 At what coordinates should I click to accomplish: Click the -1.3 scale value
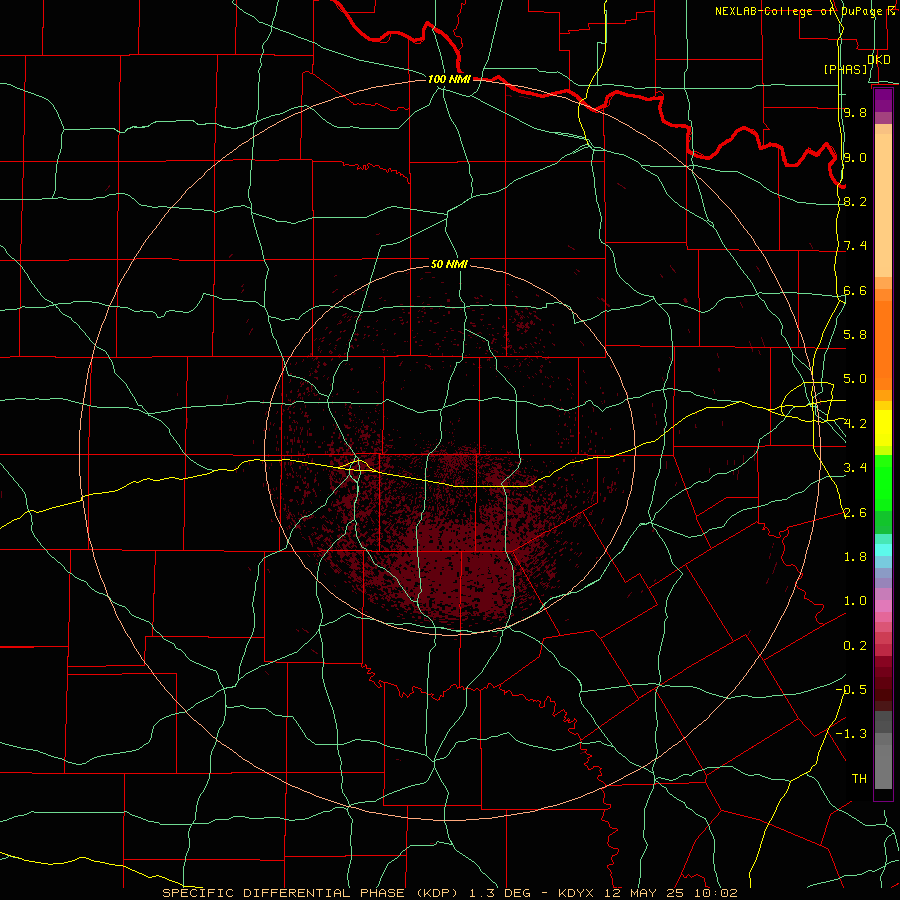coord(851,734)
